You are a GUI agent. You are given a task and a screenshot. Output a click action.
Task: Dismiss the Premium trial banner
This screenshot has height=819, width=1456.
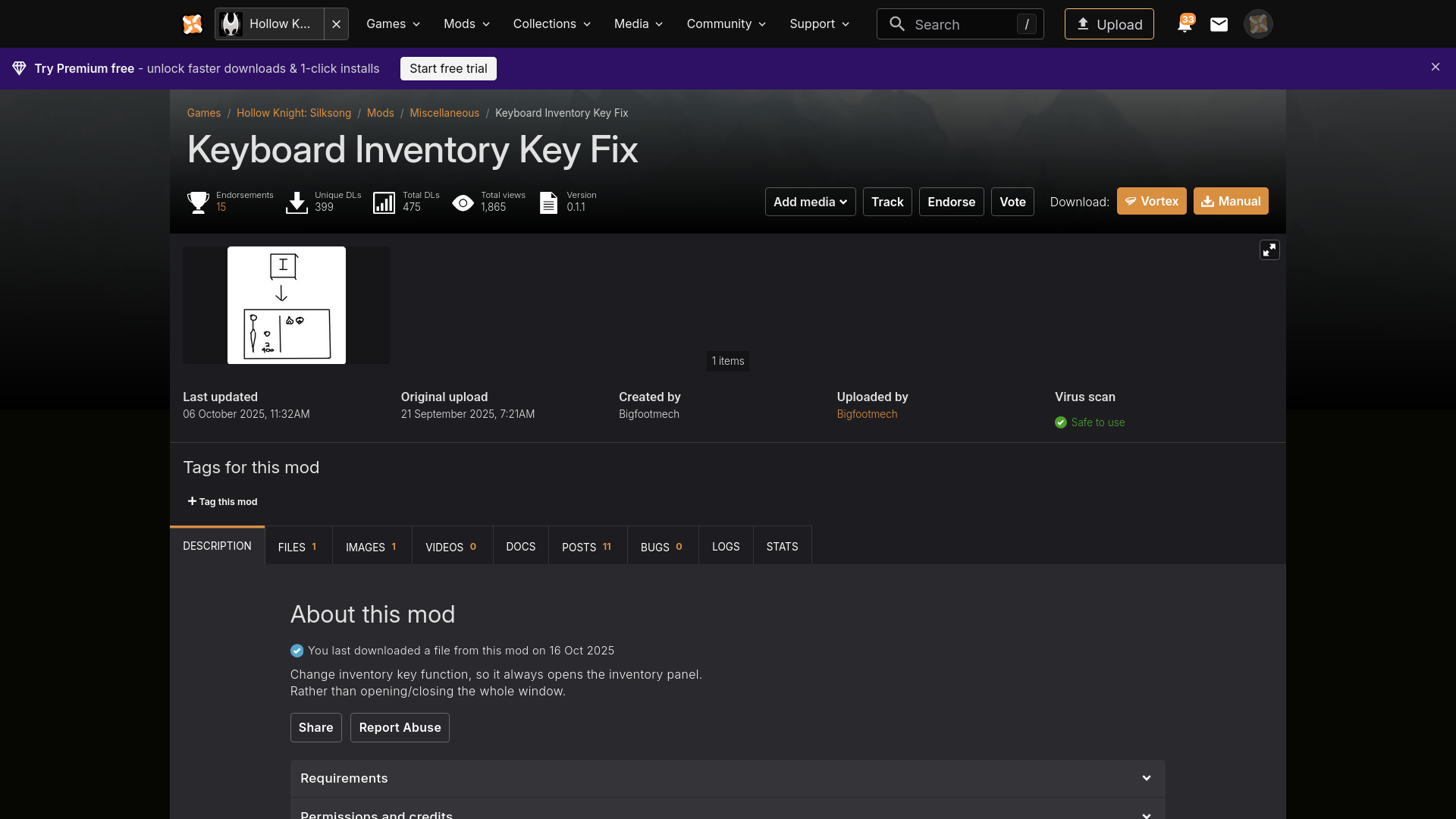(1436, 67)
